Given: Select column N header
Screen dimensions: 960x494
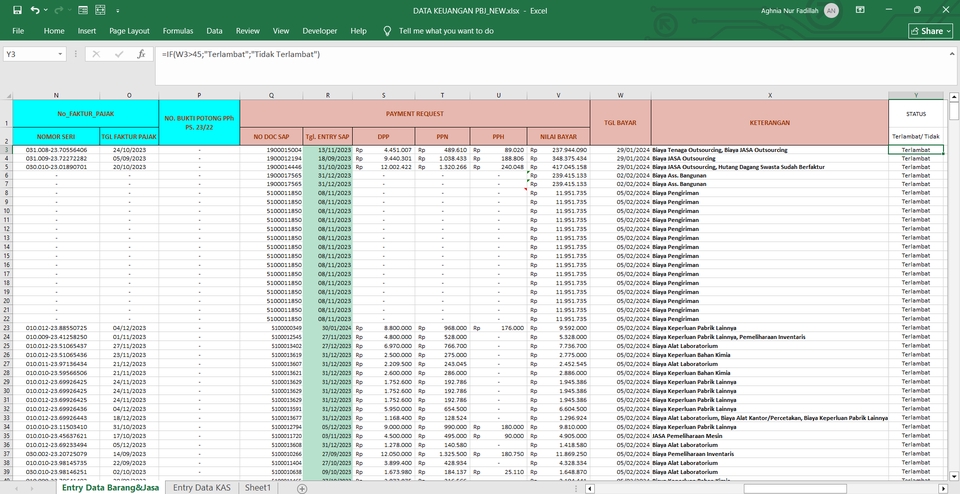Looking at the screenshot, I should tap(56, 95).
